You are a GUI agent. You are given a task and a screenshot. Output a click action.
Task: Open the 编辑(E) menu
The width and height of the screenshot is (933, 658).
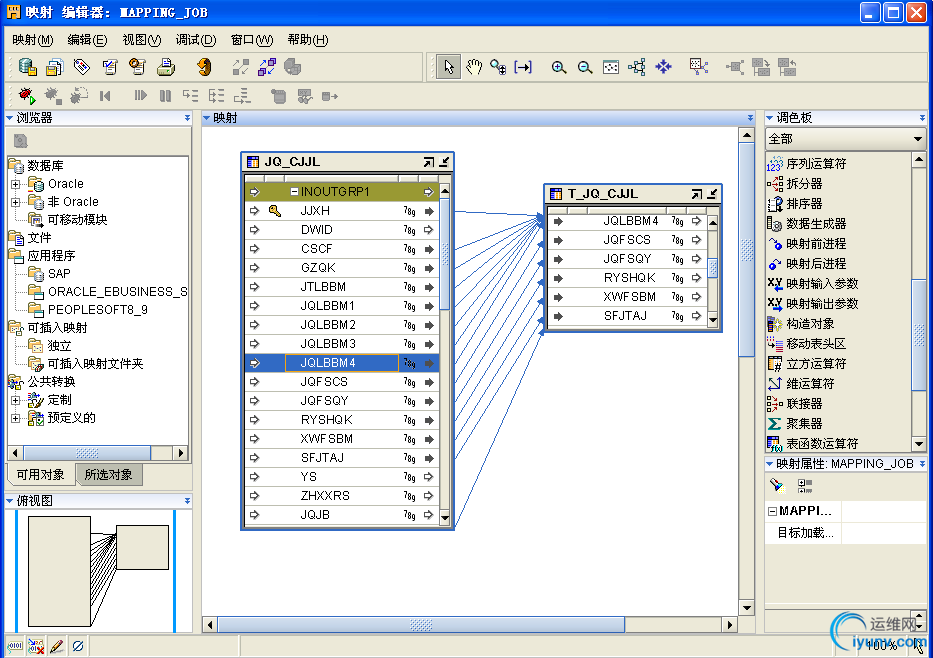tap(87, 40)
